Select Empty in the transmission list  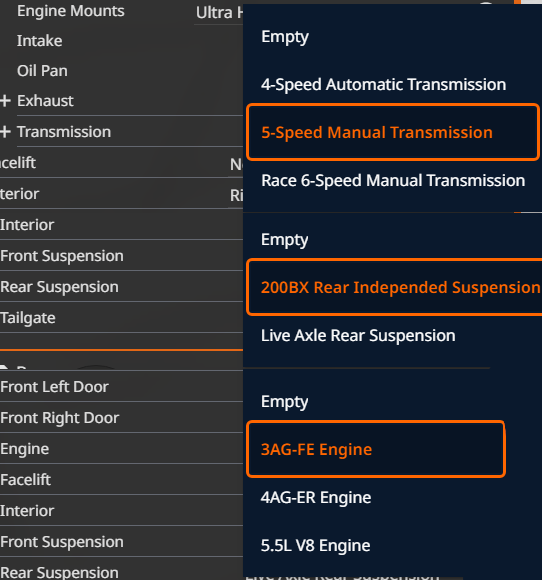pyautogui.click(x=285, y=37)
